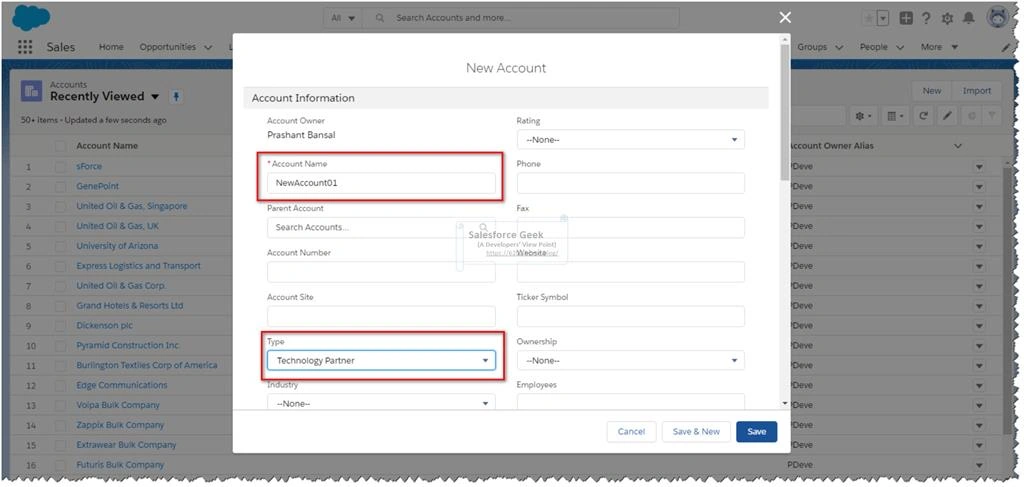Open the favorites list dropdown arrow
1024x487 pixels.
click(883, 18)
